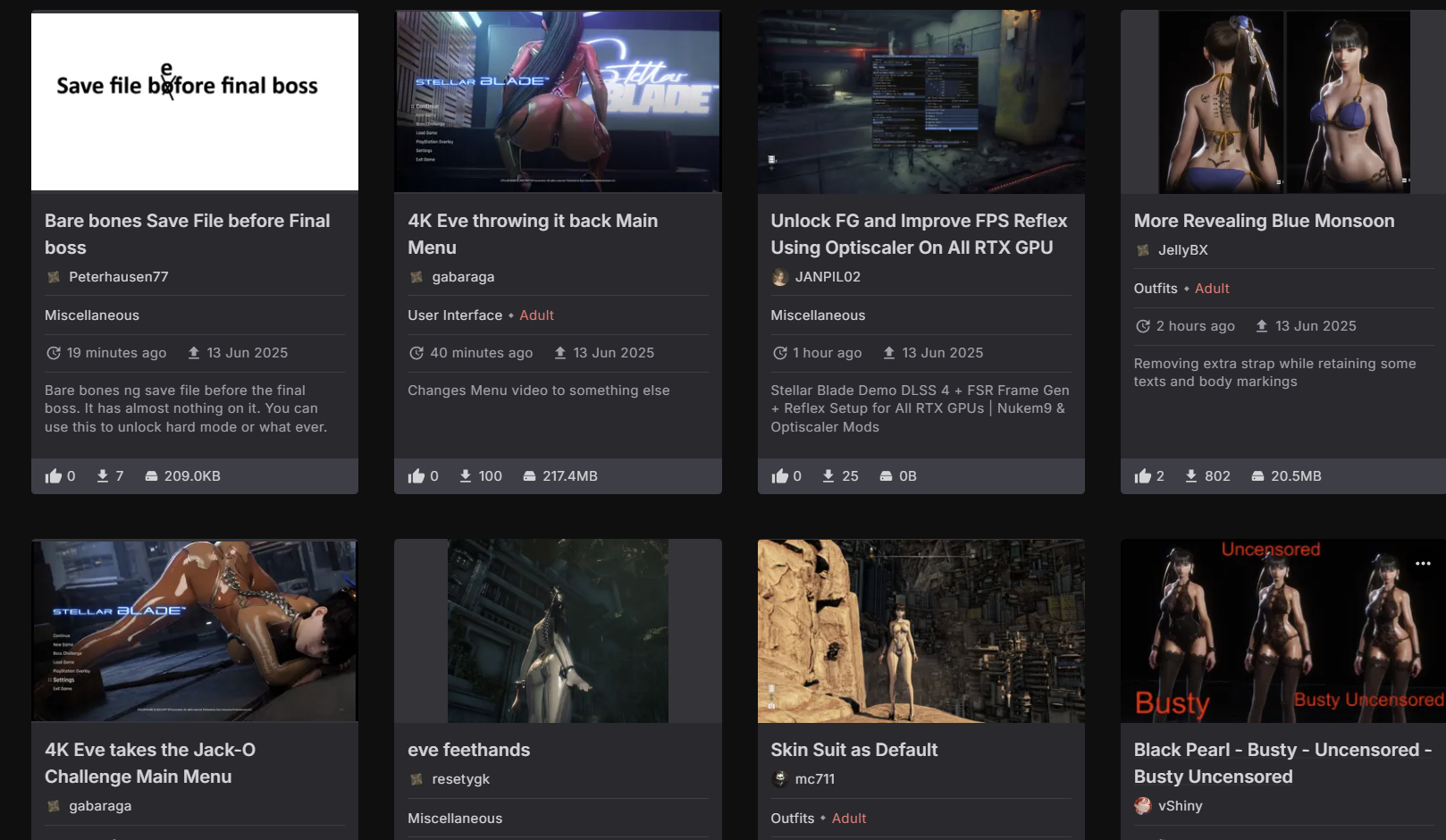The height and width of the screenshot is (840, 1446).
Task: Open the Skin Suit as Default thumbnail
Action: [921, 631]
